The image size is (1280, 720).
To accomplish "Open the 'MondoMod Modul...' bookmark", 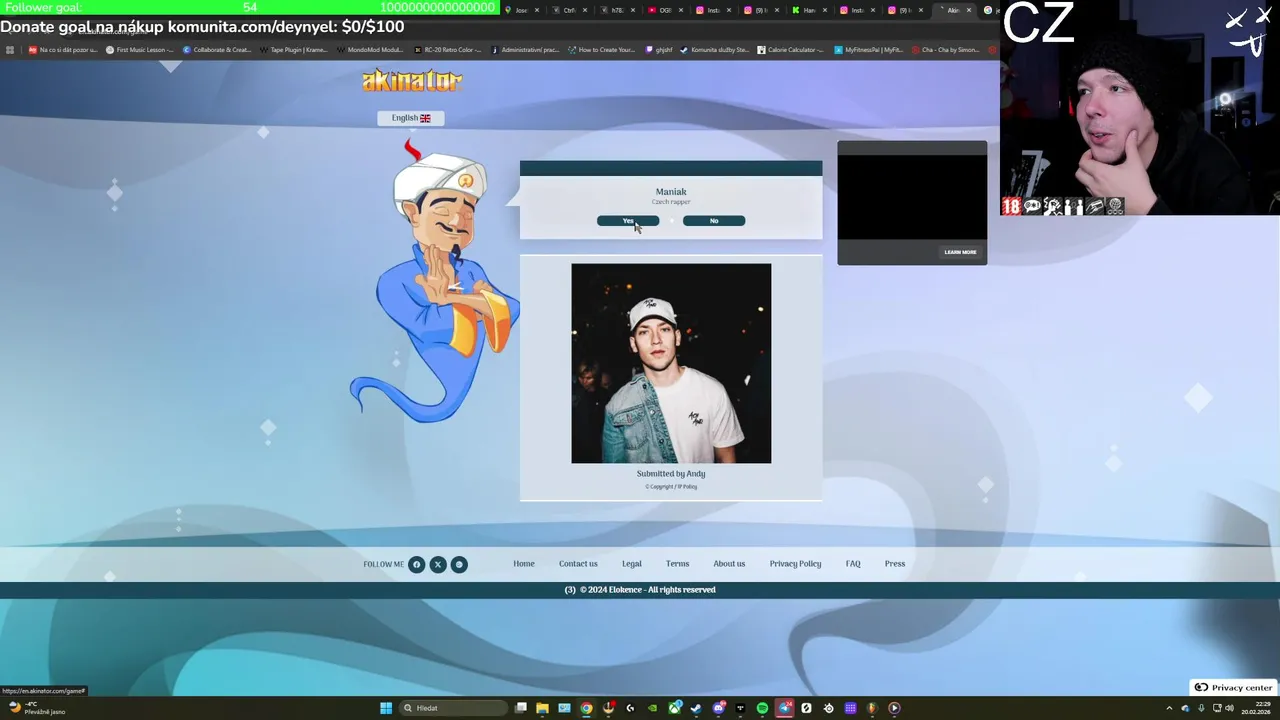I will click(370, 50).
